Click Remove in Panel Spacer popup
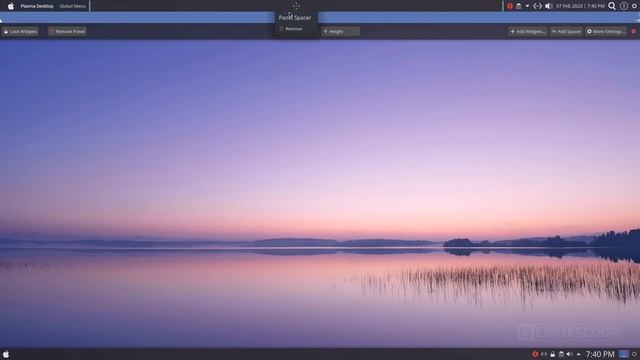 pyautogui.click(x=291, y=29)
